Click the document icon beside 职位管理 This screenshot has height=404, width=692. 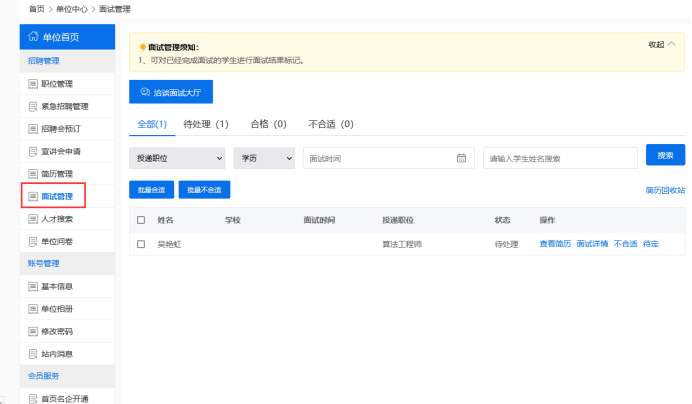[x=33, y=84]
